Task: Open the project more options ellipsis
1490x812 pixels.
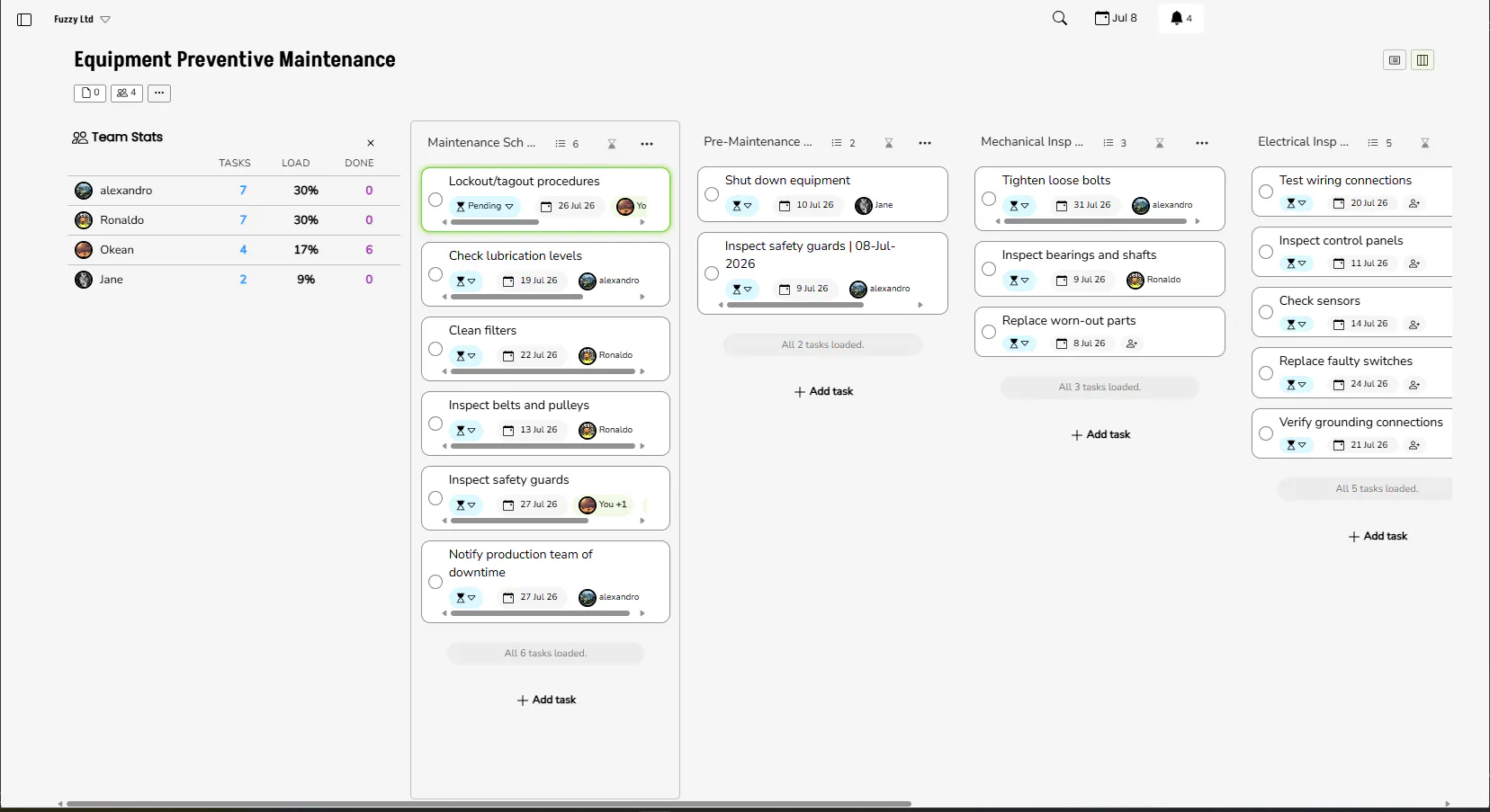Action: (x=159, y=93)
